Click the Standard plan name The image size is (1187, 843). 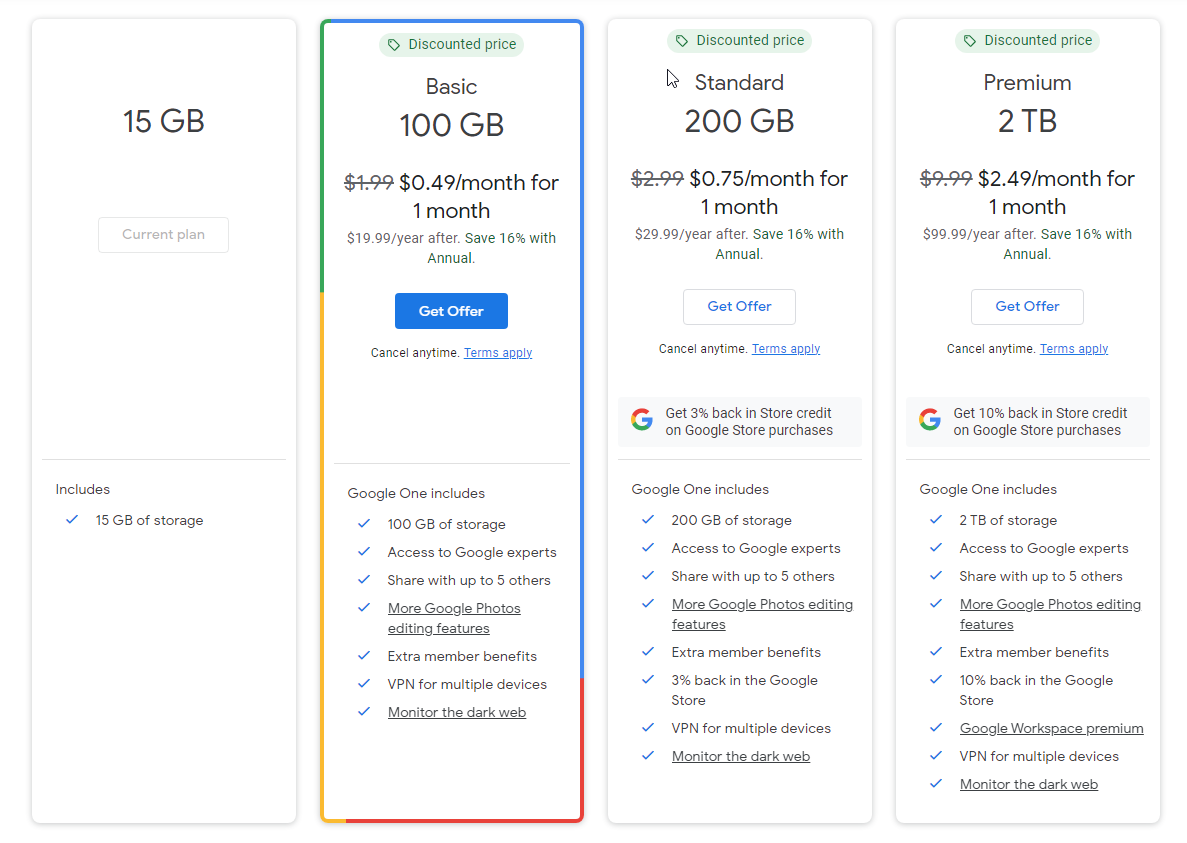coord(740,82)
